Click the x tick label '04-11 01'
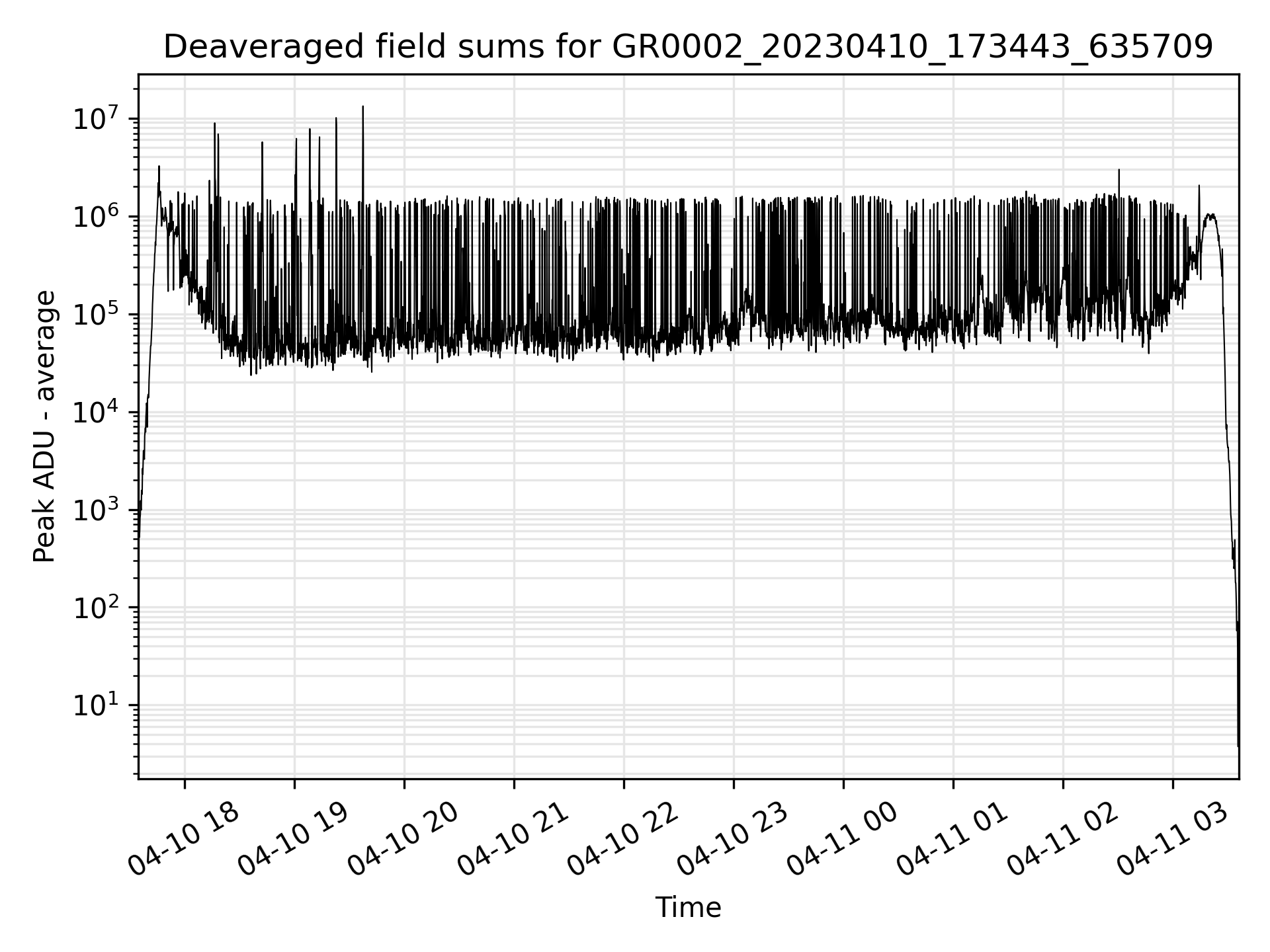Image resolution: width=1270 pixels, height=952 pixels. pyautogui.click(x=952, y=839)
